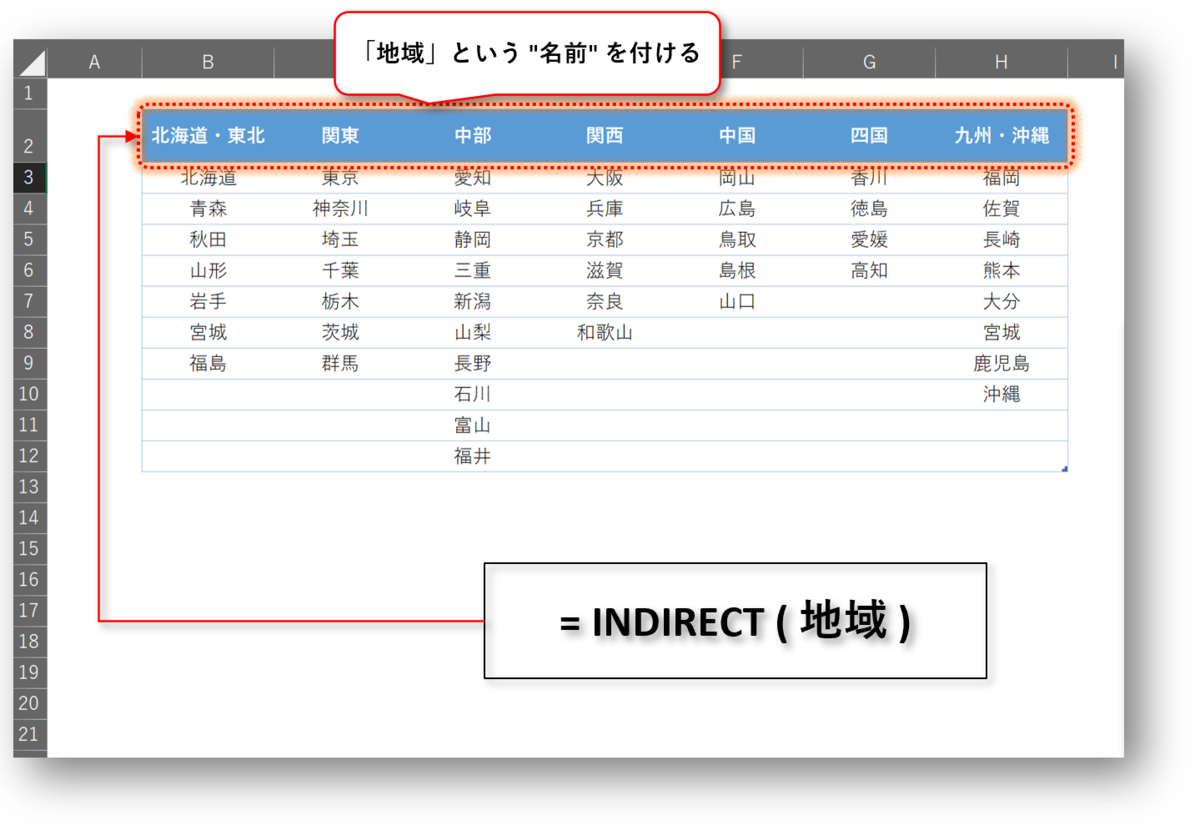Select the 関西 header cell
The image size is (1200, 836).
click(604, 136)
